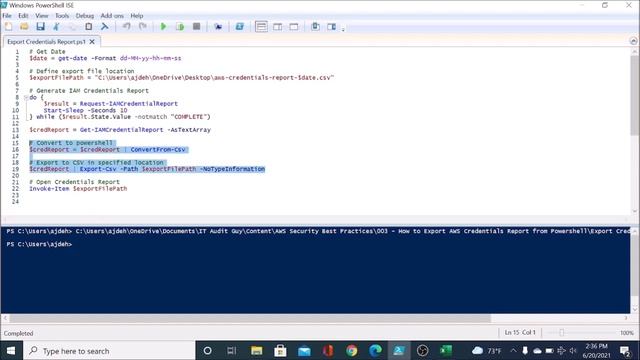Open the Edit menu
This screenshot has width=640, height=360.
(x=23, y=16)
